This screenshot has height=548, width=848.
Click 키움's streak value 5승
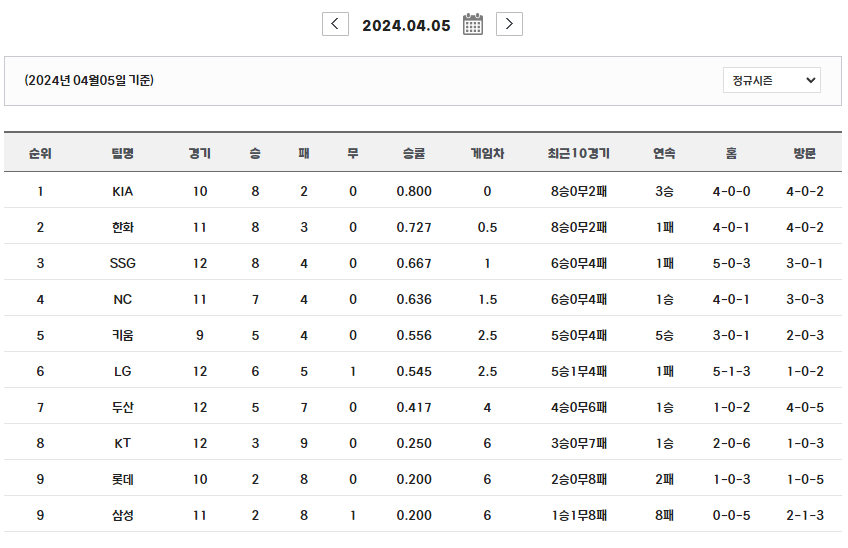pyautogui.click(x=664, y=335)
